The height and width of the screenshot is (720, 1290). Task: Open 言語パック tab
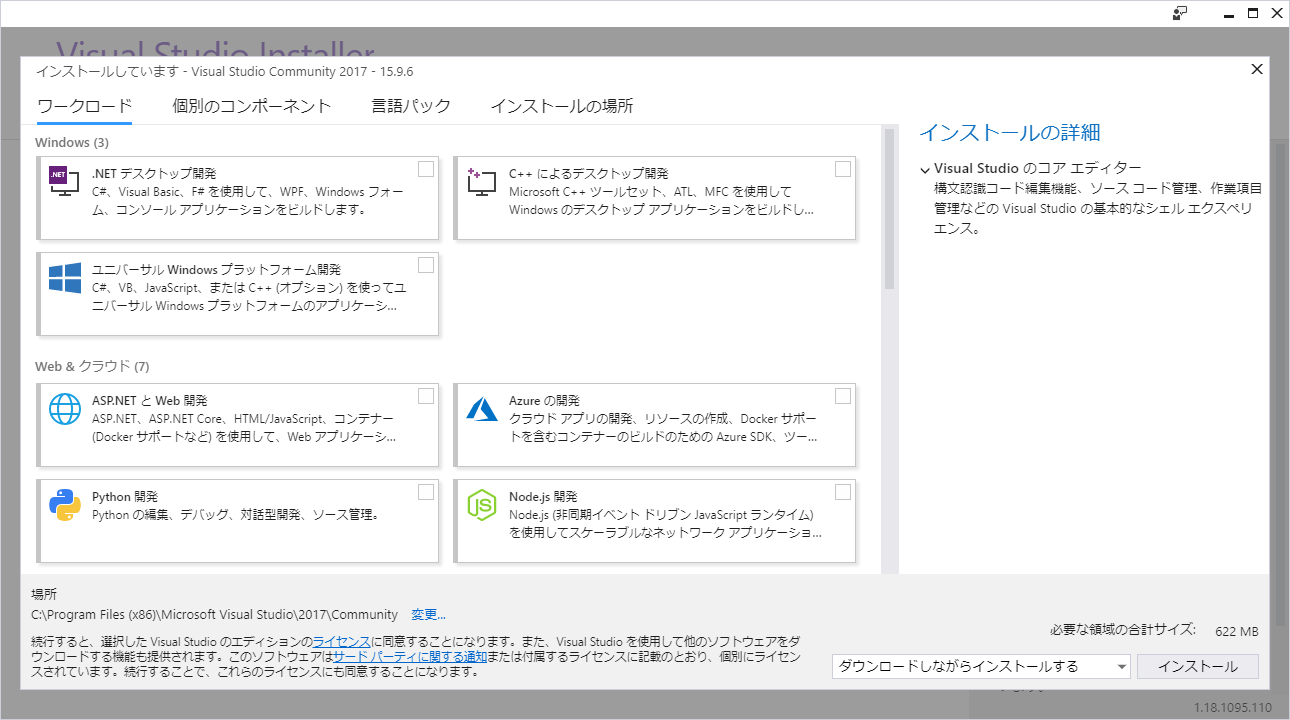(x=411, y=106)
